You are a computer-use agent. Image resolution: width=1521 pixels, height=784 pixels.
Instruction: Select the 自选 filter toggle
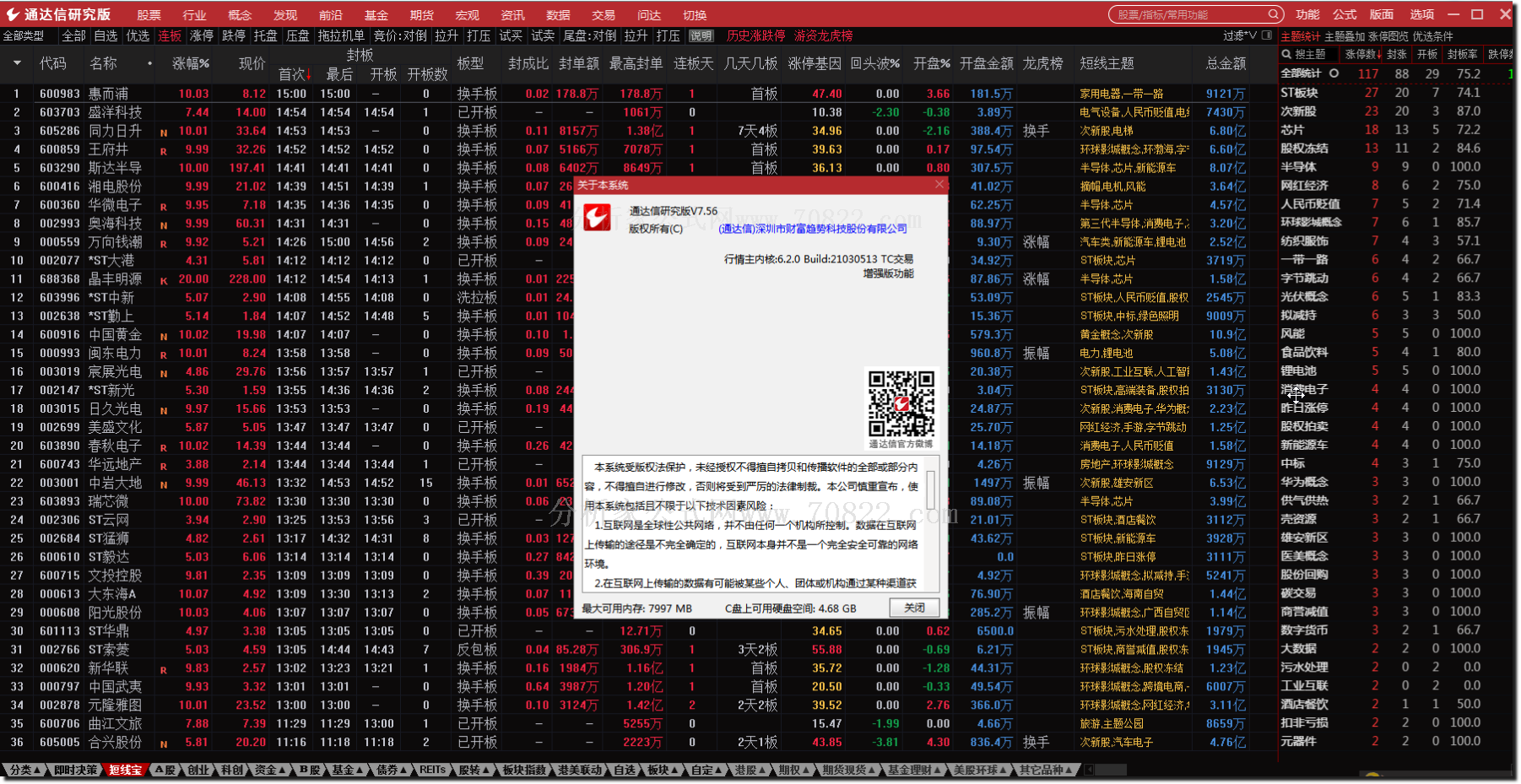(x=106, y=35)
